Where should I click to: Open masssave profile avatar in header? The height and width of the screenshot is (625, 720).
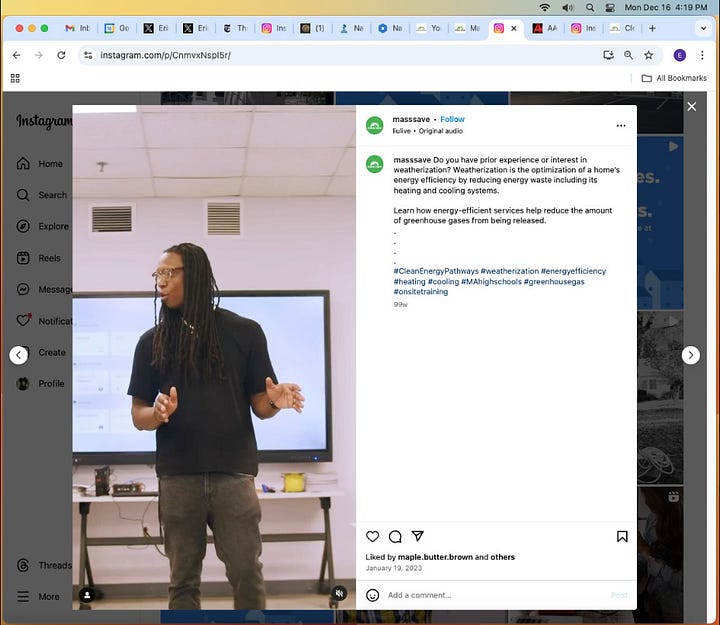pyautogui.click(x=375, y=125)
